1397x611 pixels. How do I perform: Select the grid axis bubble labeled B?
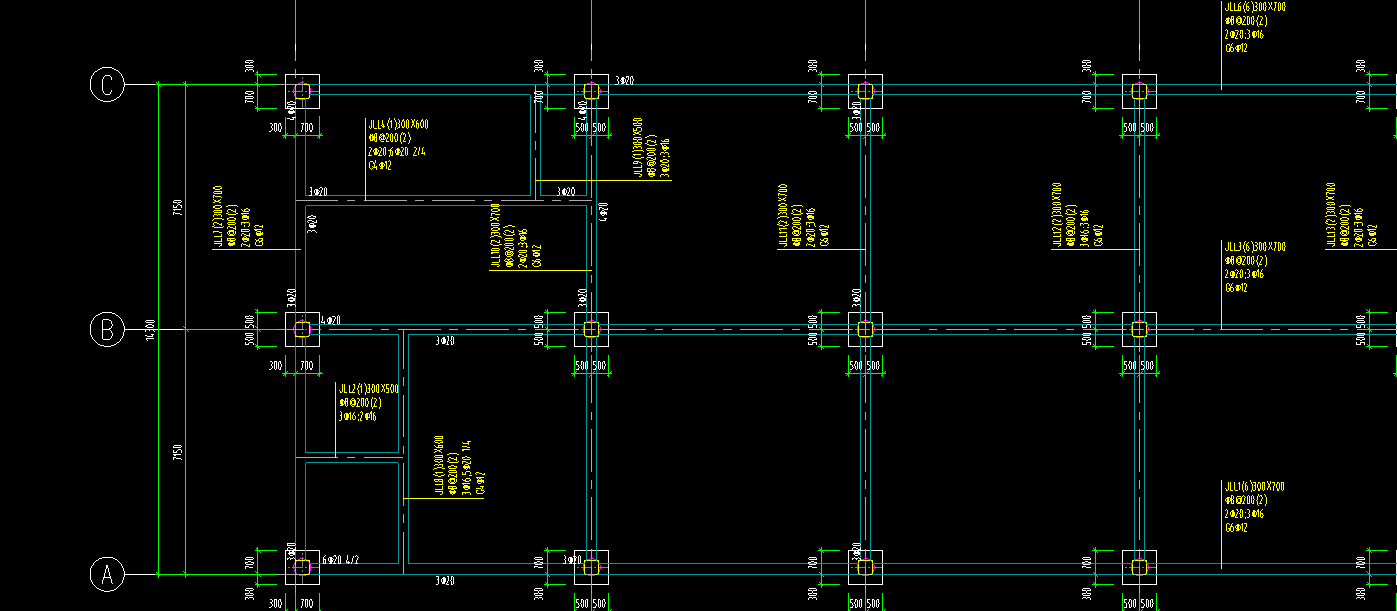(x=107, y=329)
